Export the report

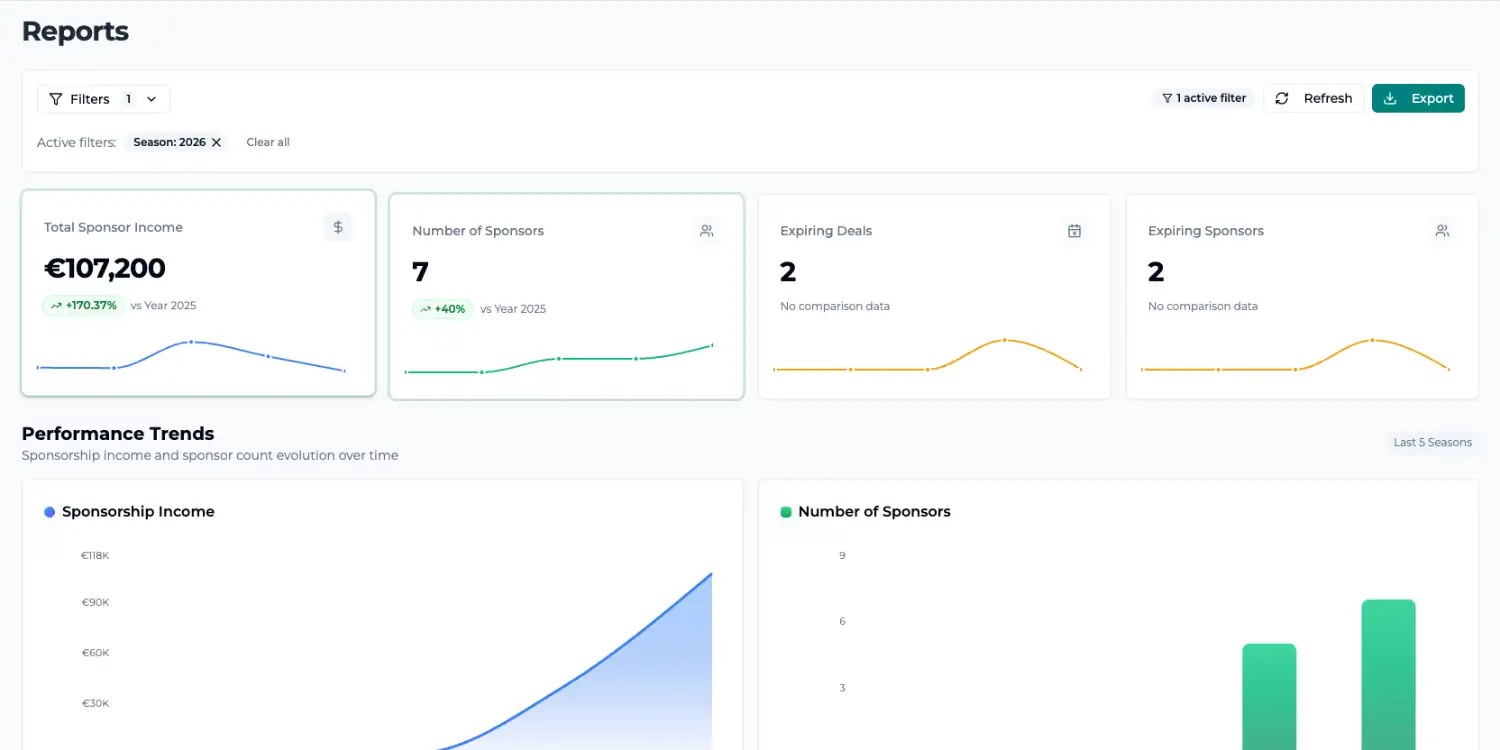(1418, 98)
